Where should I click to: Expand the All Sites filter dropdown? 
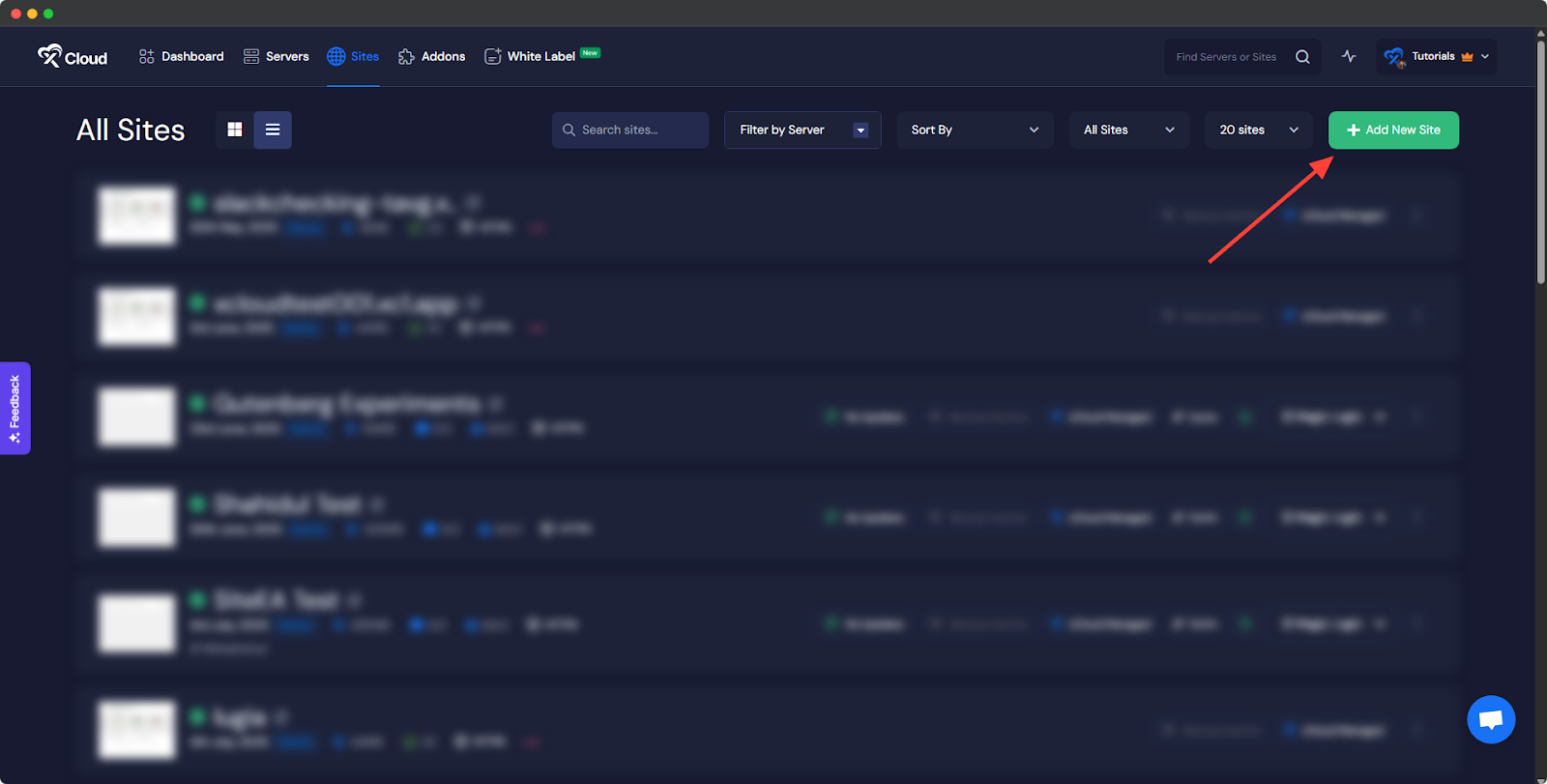[1128, 130]
